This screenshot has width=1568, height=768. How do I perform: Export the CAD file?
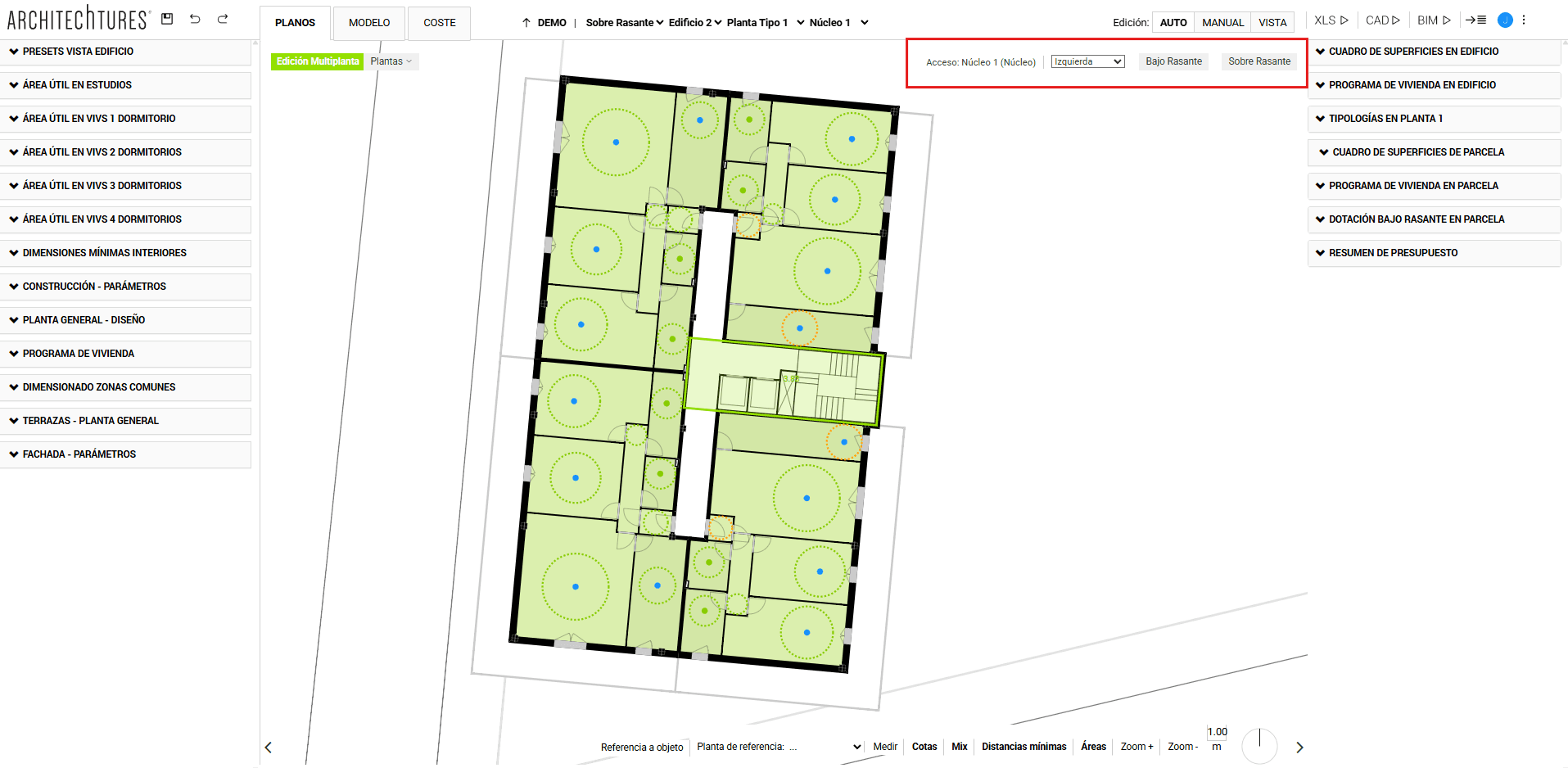point(1382,20)
